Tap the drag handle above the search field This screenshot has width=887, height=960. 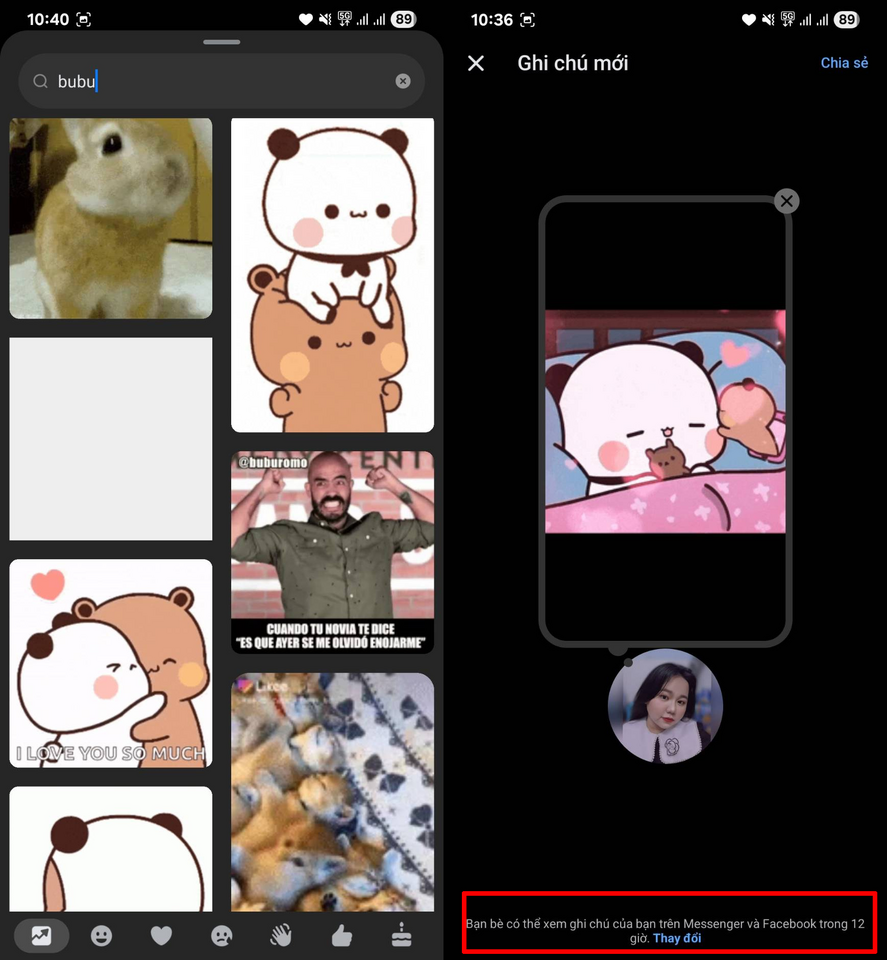click(x=222, y=42)
